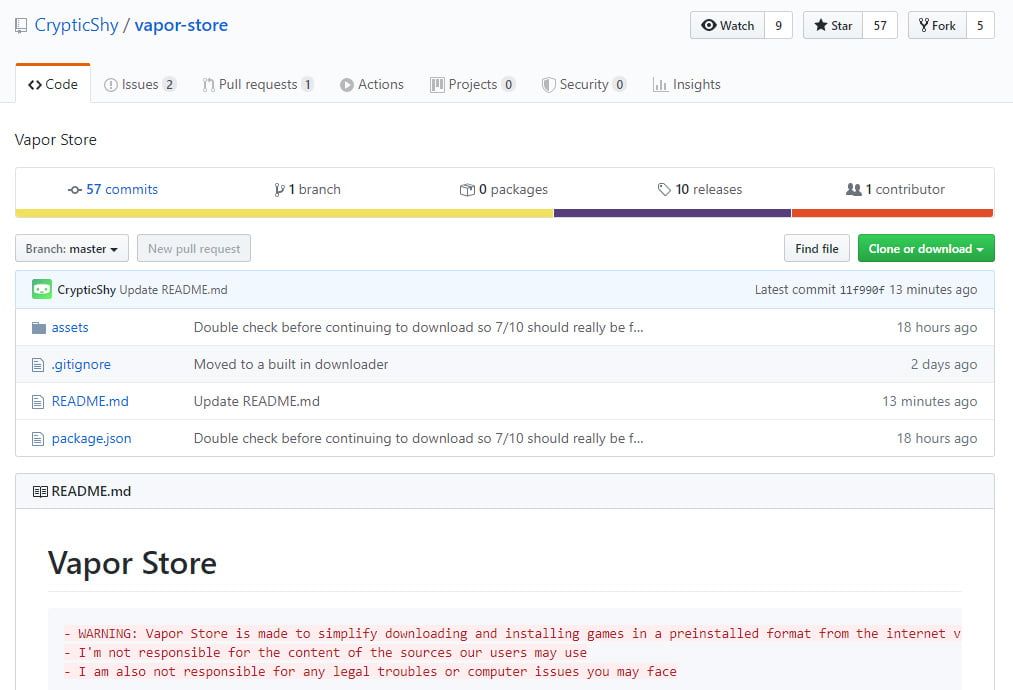Click the README.md title in readme header
Screen dimensions: 1013x690
91,491
